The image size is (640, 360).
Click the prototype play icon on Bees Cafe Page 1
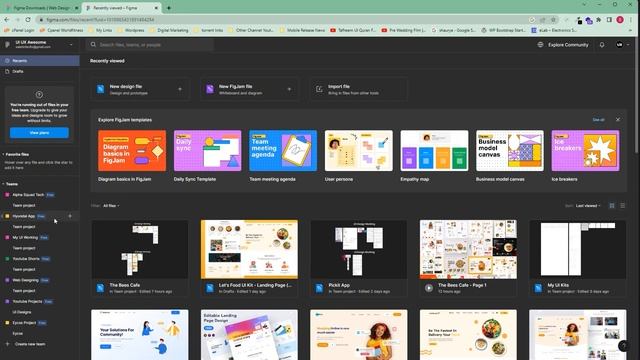click(429, 288)
